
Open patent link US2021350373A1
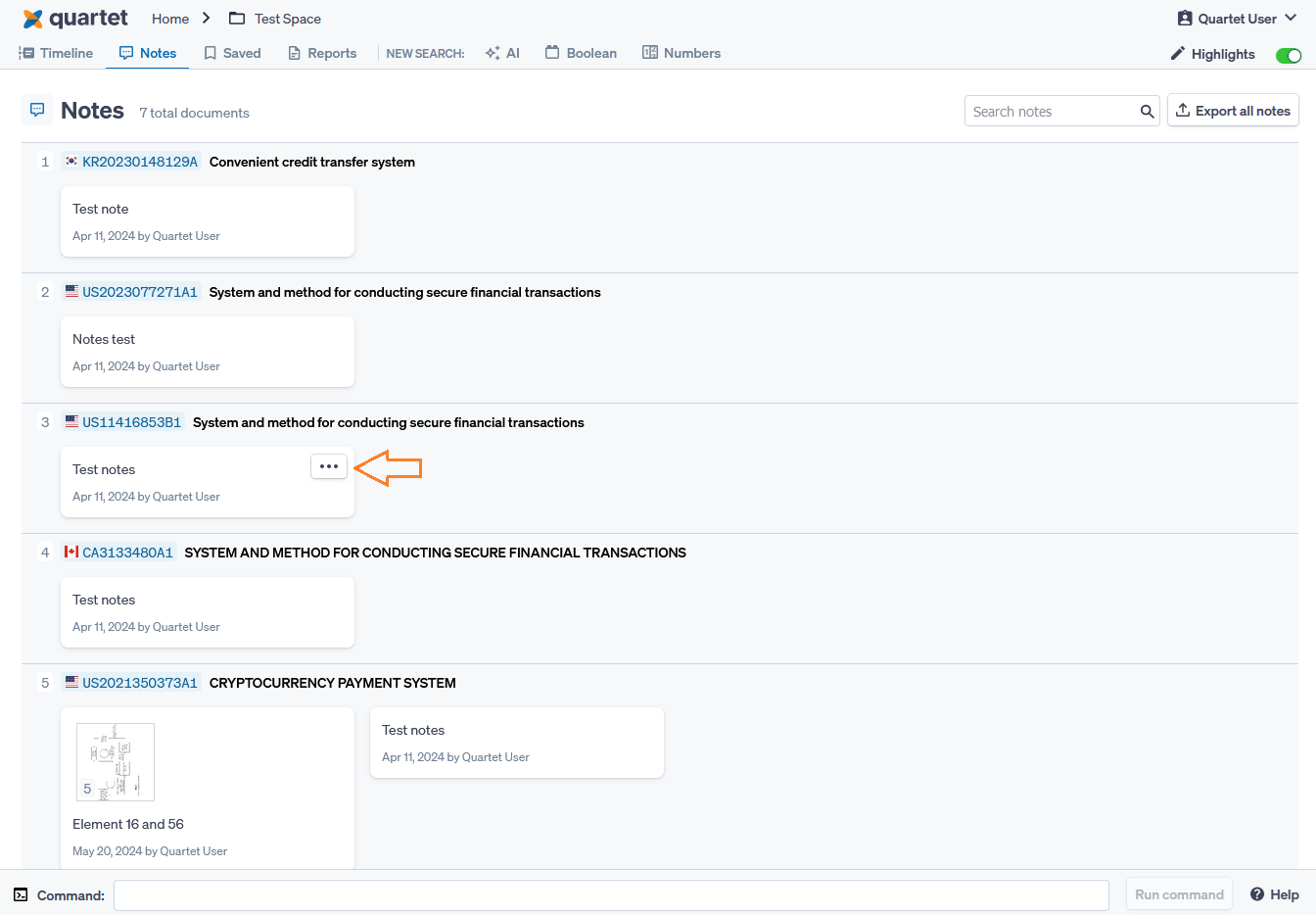[x=139, y=683]
